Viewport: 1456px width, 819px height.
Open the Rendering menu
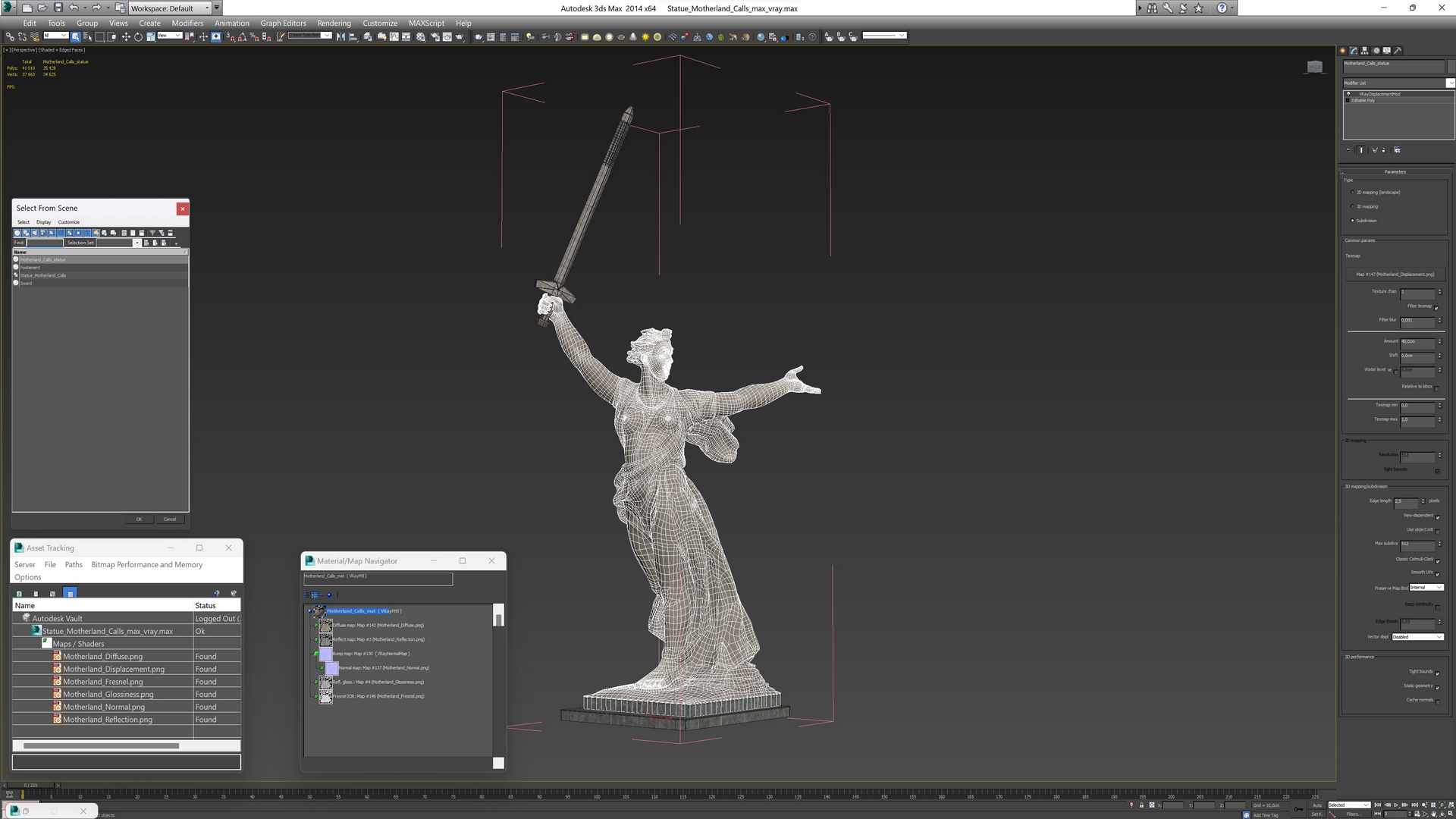coord(334,23)
